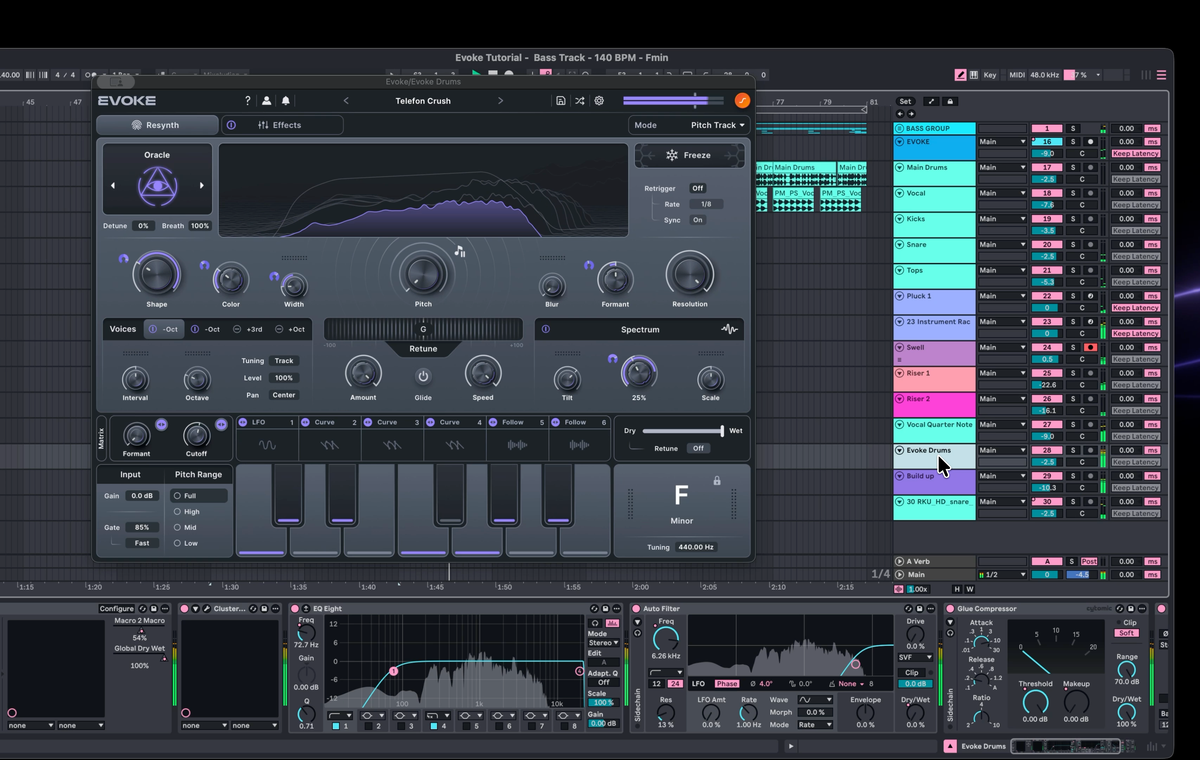
Task: Open the Main output dropdown on the Vocal track
Action: 1022,193
